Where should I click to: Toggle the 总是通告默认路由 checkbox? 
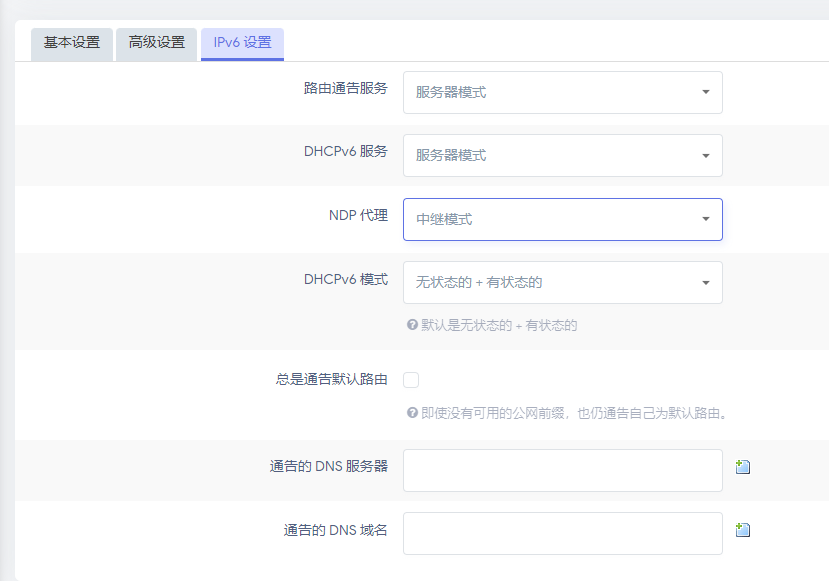411,380
